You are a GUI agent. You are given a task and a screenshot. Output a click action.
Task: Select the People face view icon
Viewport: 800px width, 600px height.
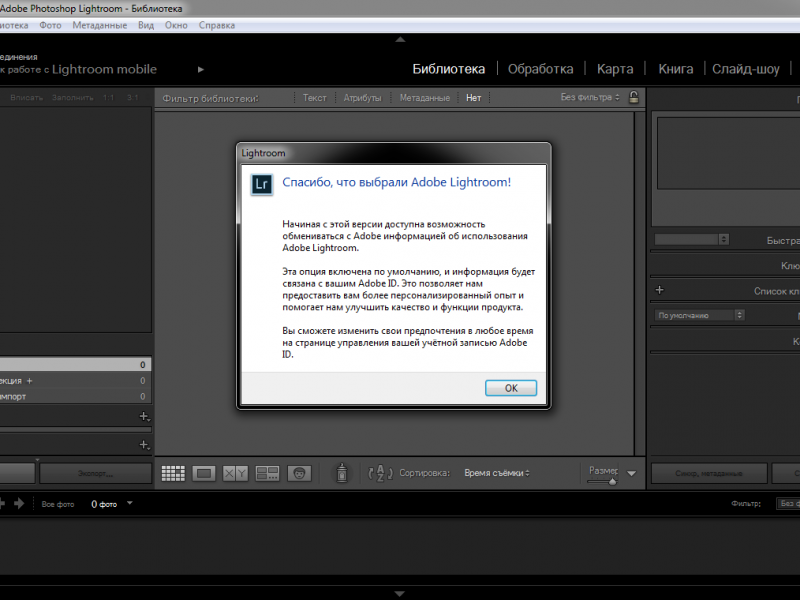tap(299, 473)
